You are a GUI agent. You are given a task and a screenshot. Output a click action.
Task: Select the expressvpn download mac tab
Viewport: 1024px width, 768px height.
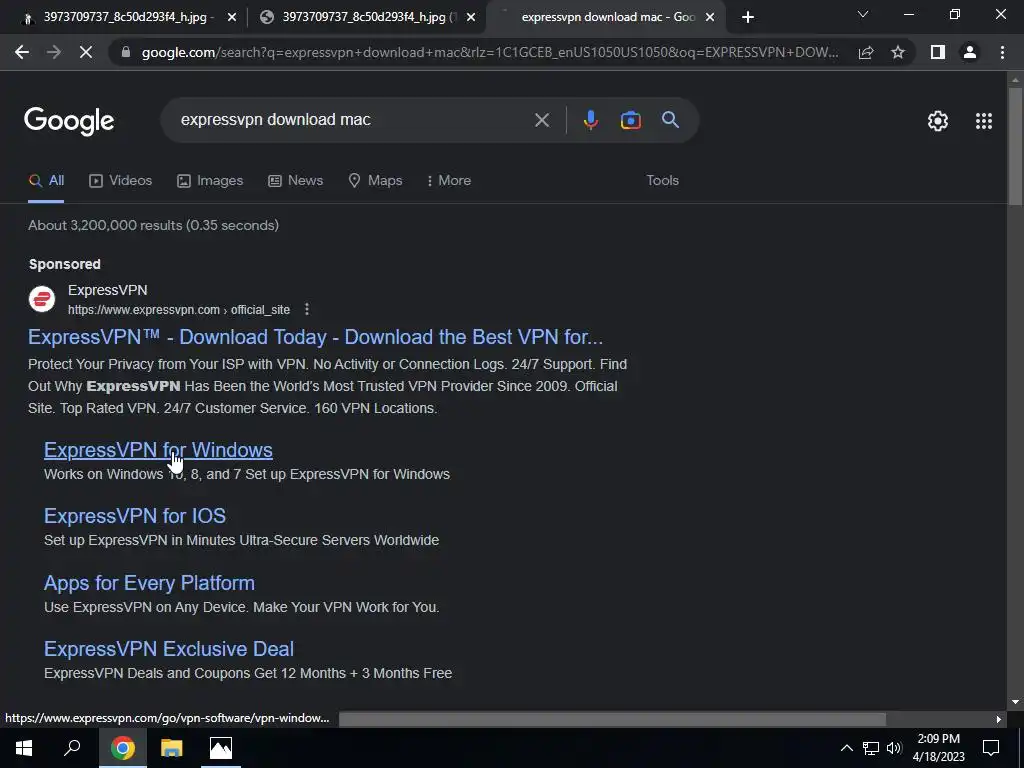[604, 18]
